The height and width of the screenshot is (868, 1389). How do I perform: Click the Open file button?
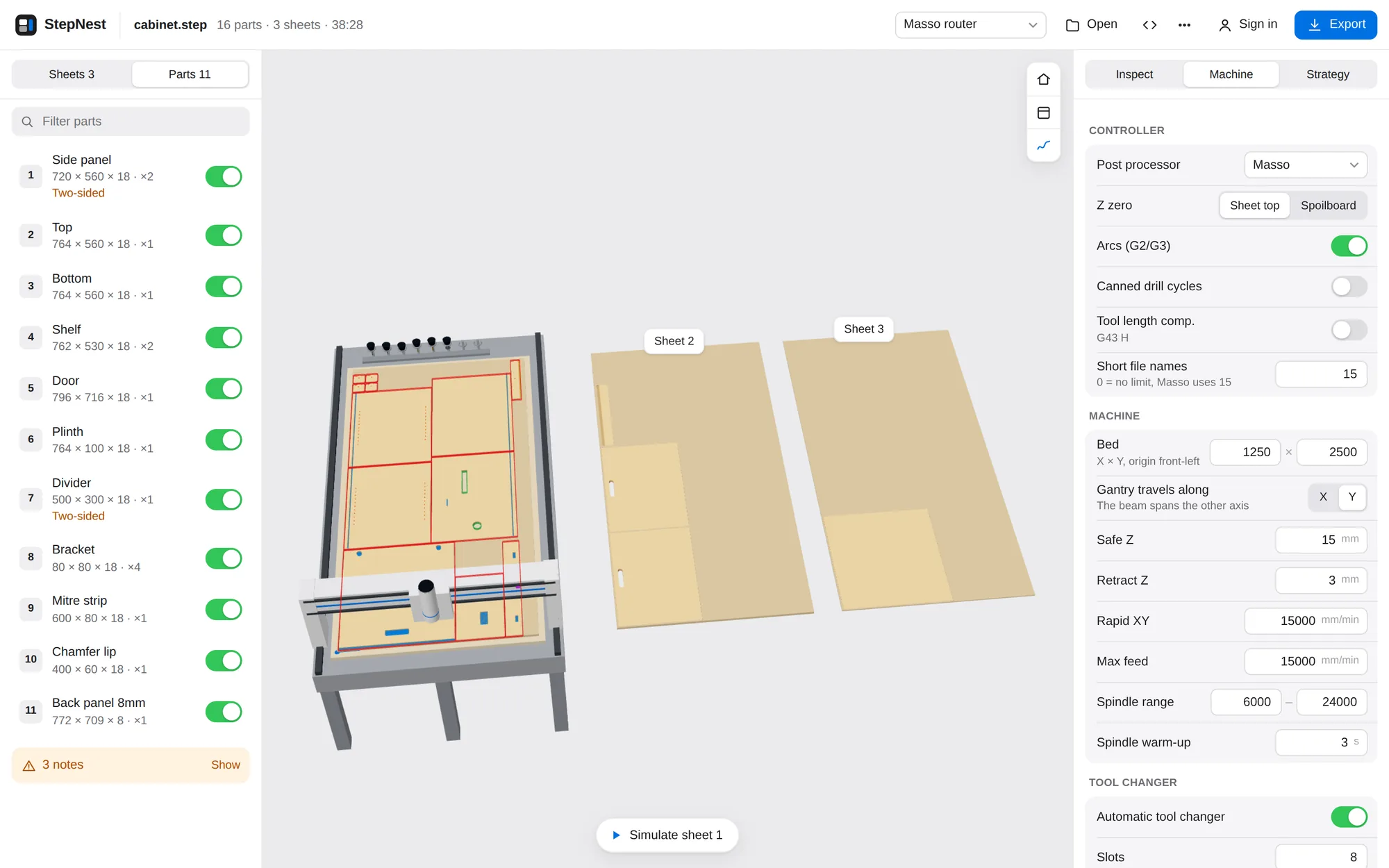(x=1091, y=25)
